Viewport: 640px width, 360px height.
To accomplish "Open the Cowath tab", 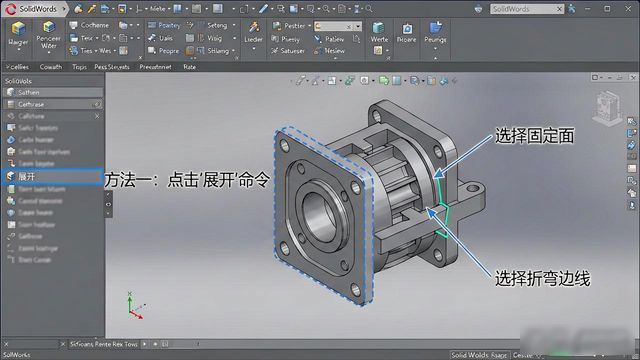I will click(x=51, y=67).
